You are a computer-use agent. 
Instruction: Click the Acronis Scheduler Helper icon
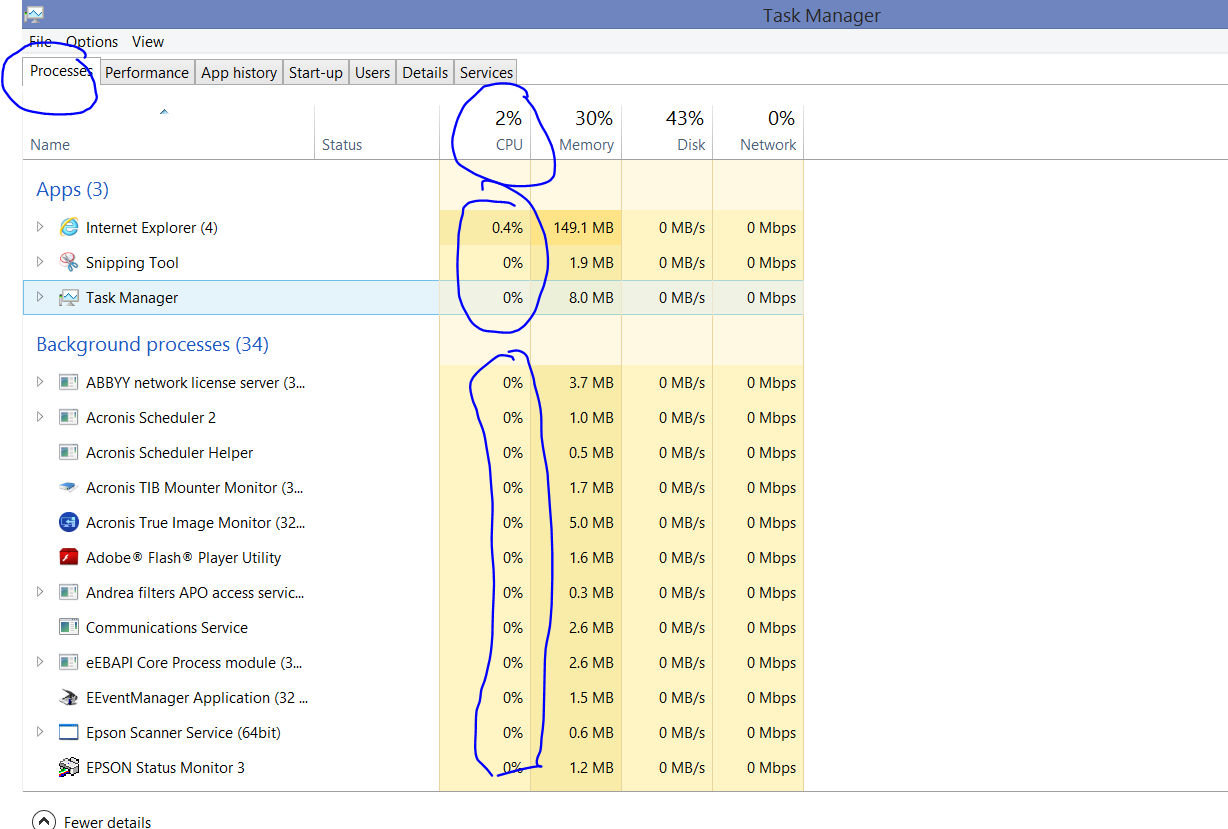(68, 452)
